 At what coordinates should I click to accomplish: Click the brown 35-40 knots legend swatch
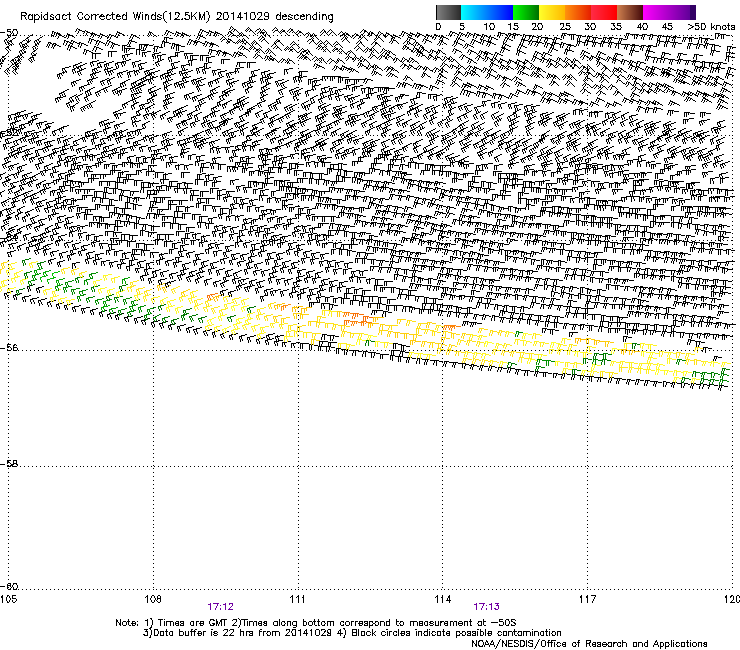point(630,12)
